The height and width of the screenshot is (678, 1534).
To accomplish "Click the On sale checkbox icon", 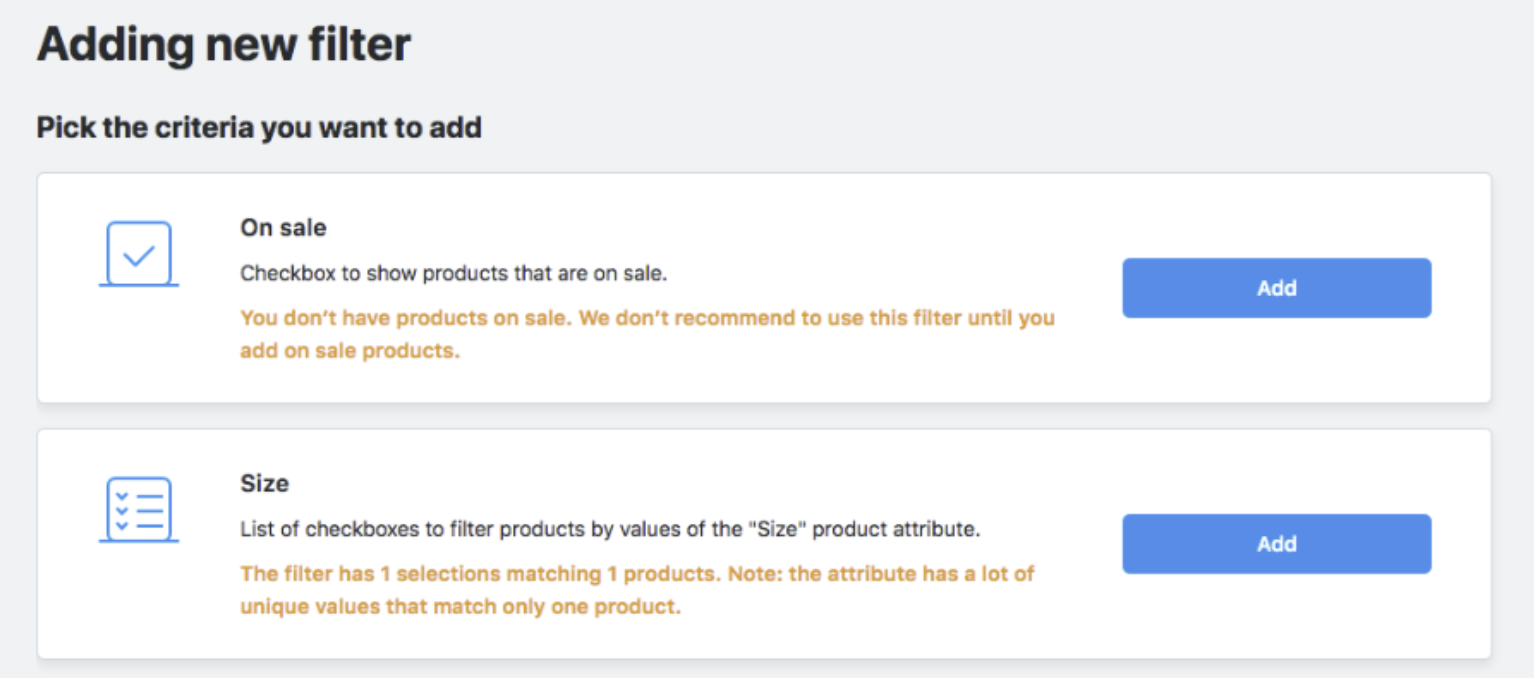I will (x=139, y=254).
